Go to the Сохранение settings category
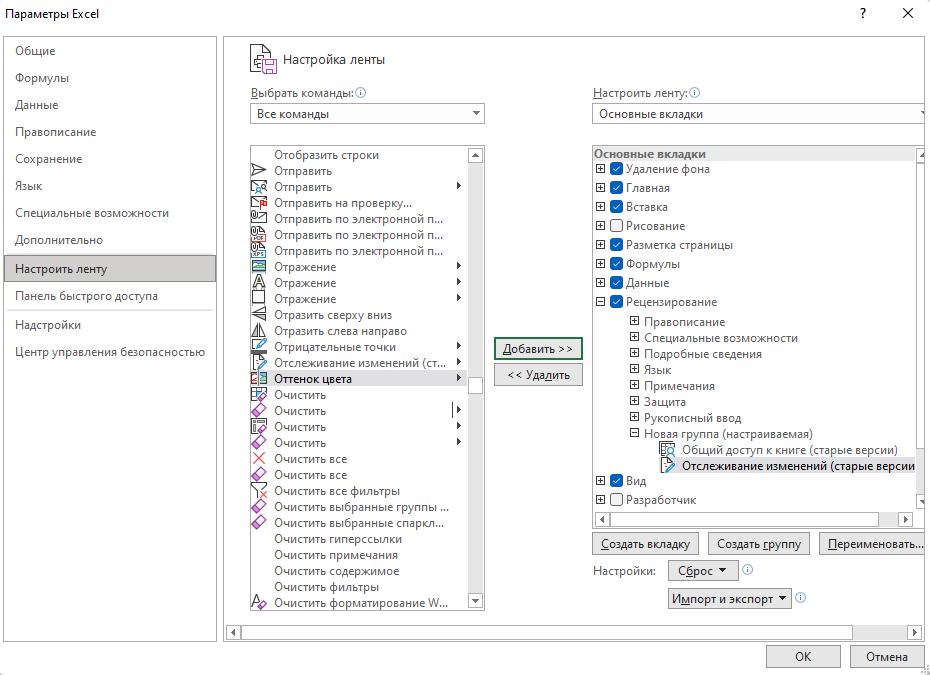 [x=110, y=159]
